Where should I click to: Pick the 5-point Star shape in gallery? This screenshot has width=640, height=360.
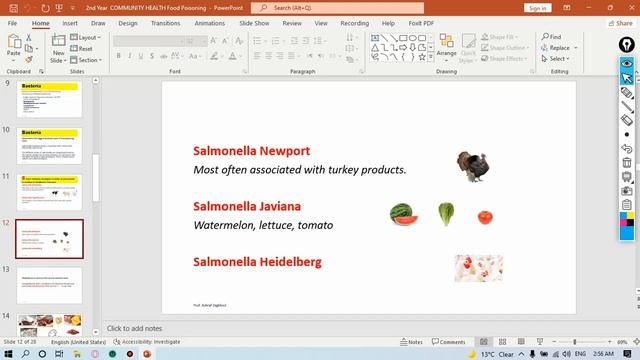(x=422, y=57)
